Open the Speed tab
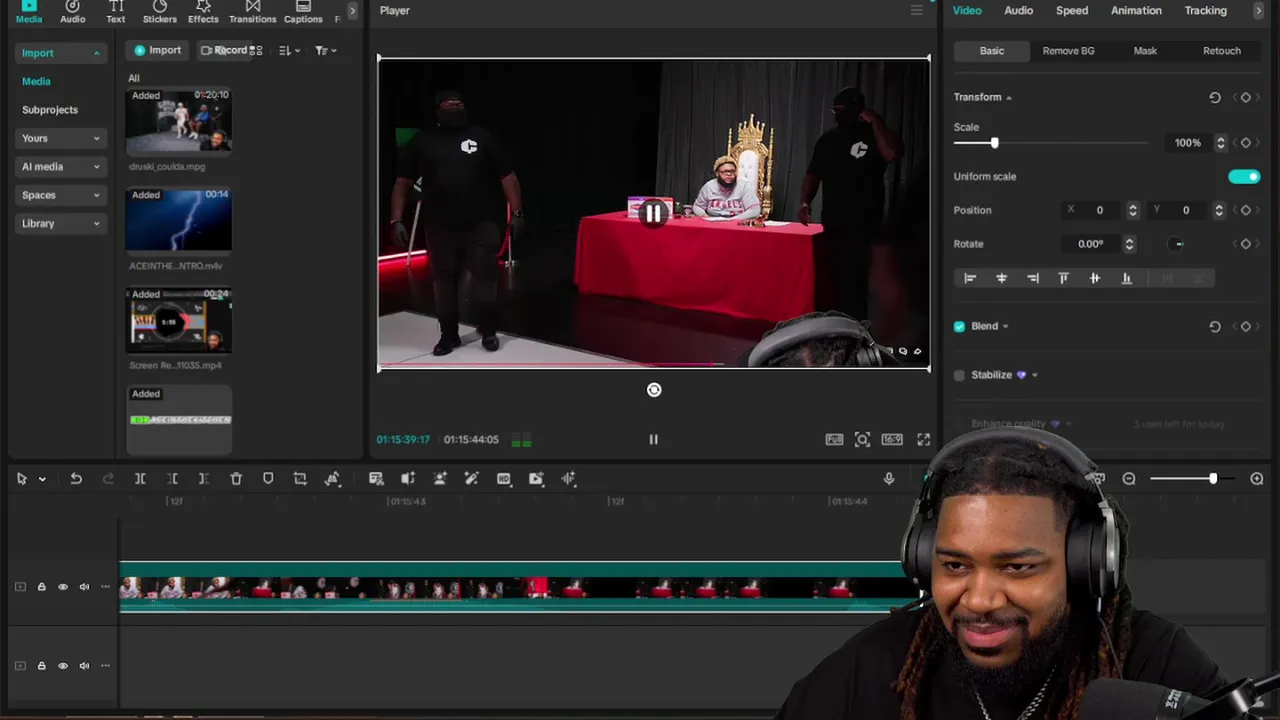This screenshot has width=1280, height=720. 1072,10
